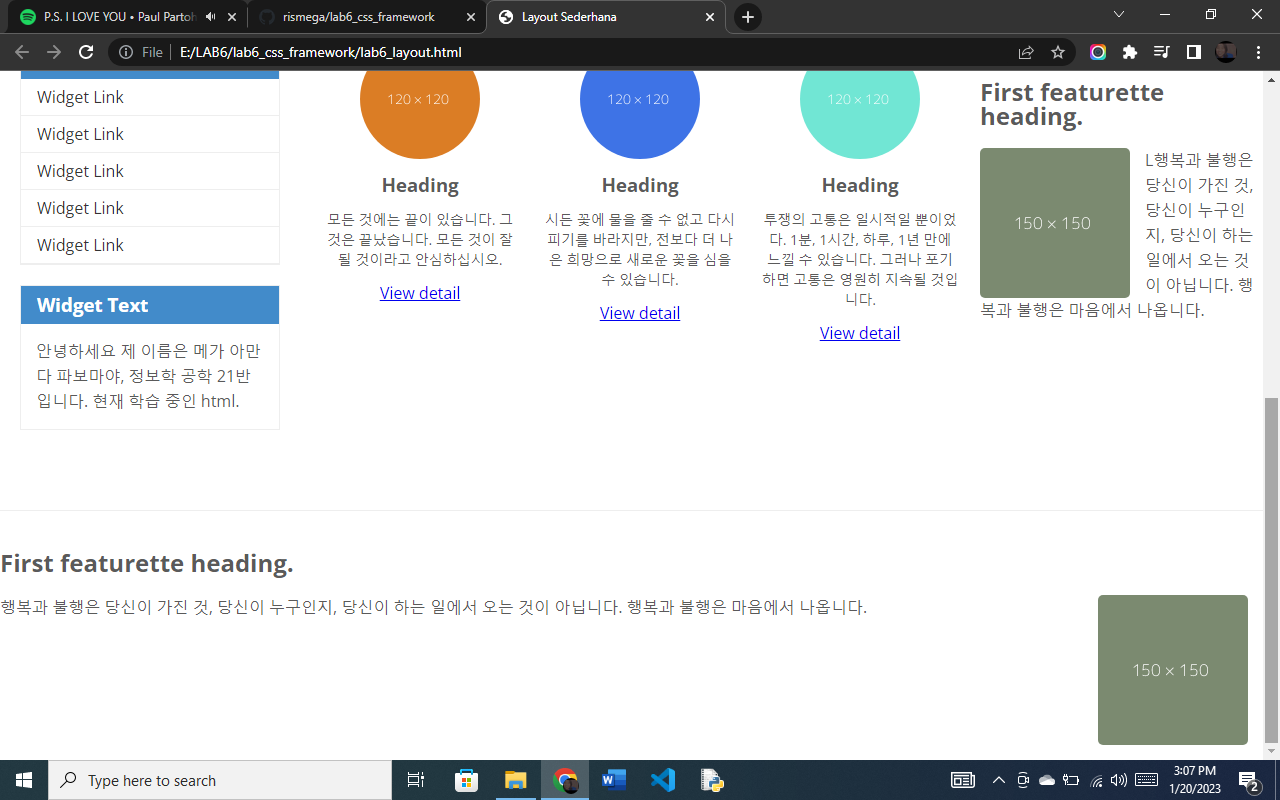Screen dimensions: 1280x800
Task: Open the site information icon in address bar
Action: (125, 52)
